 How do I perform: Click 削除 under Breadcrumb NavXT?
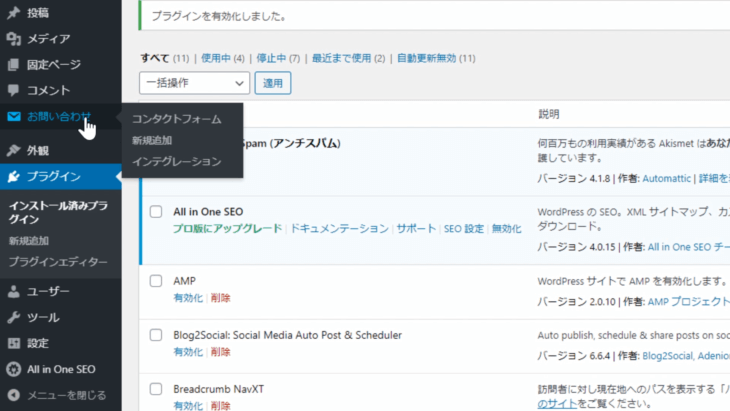(221, 405)
